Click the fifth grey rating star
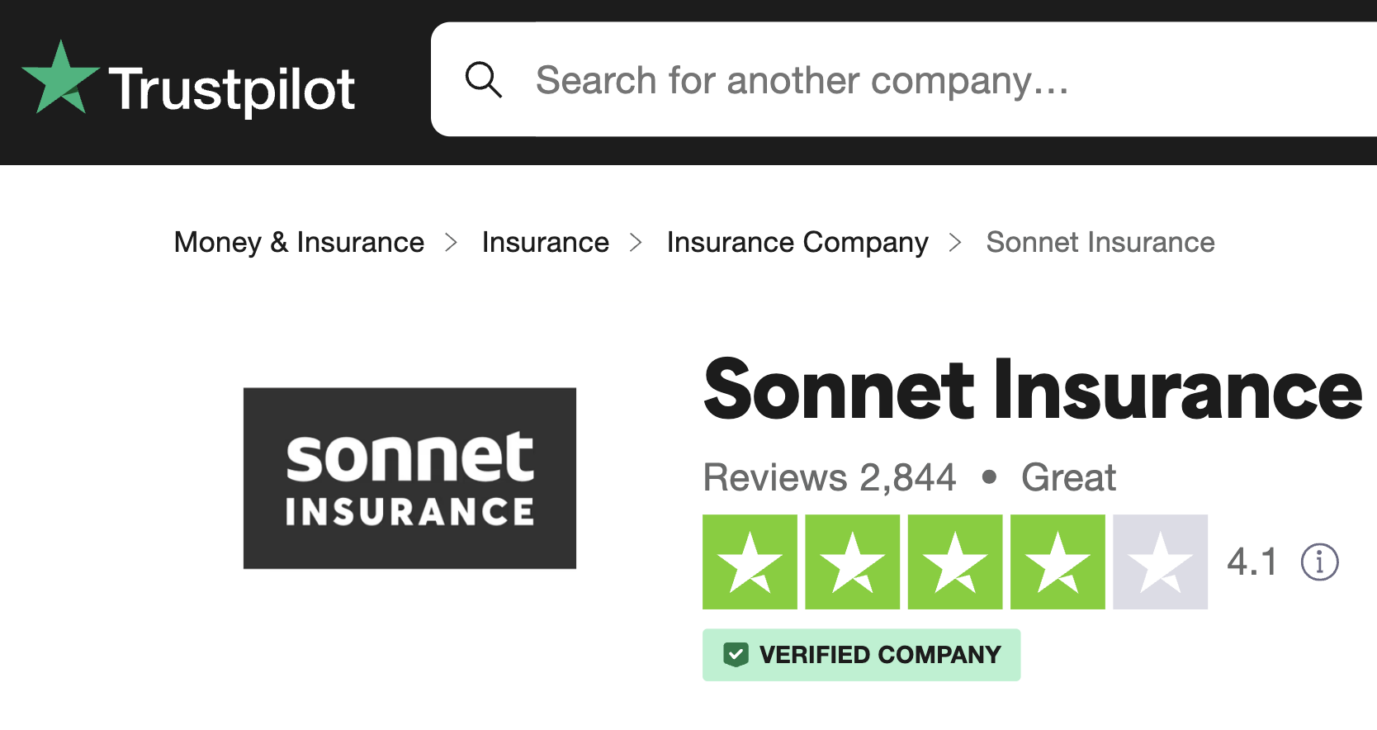The image size is (1377, 730). pyautogui.click(x=1160, y=561)
